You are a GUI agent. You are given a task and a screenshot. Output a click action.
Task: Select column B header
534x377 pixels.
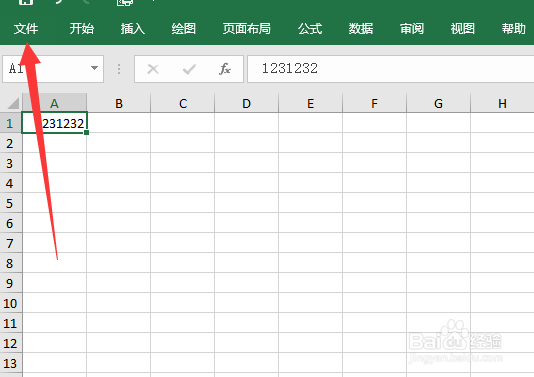point(119,103)
